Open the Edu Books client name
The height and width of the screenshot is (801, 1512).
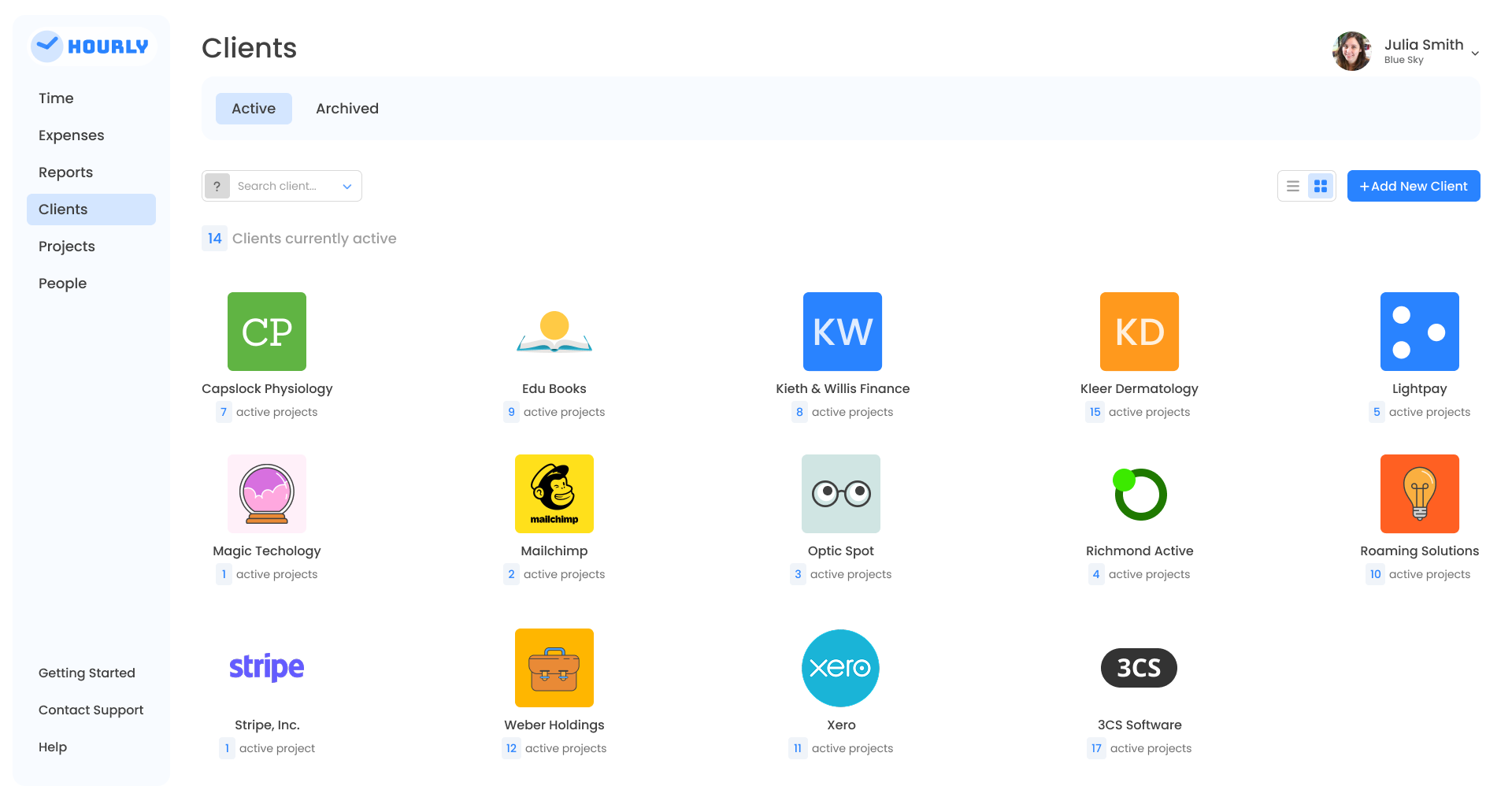(x=554, y=389)
